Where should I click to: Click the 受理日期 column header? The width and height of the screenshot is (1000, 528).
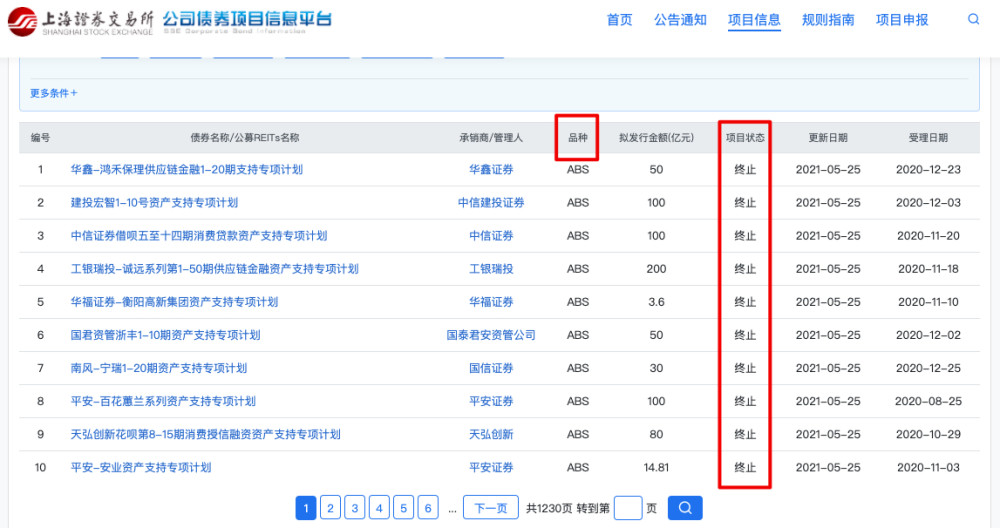pyautogui.click(x=928, y=138)
